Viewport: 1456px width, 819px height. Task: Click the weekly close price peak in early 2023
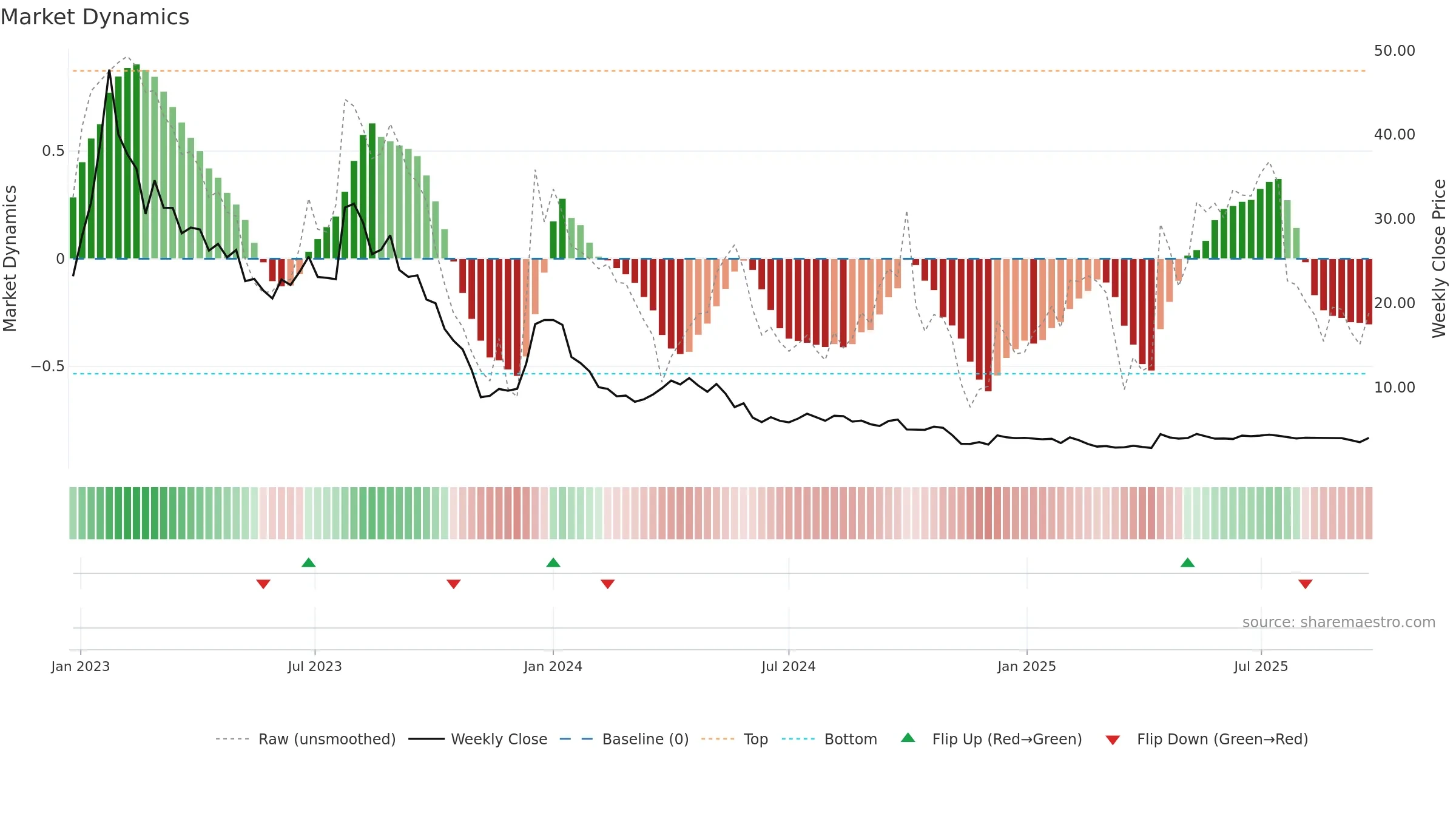point(109,71)
